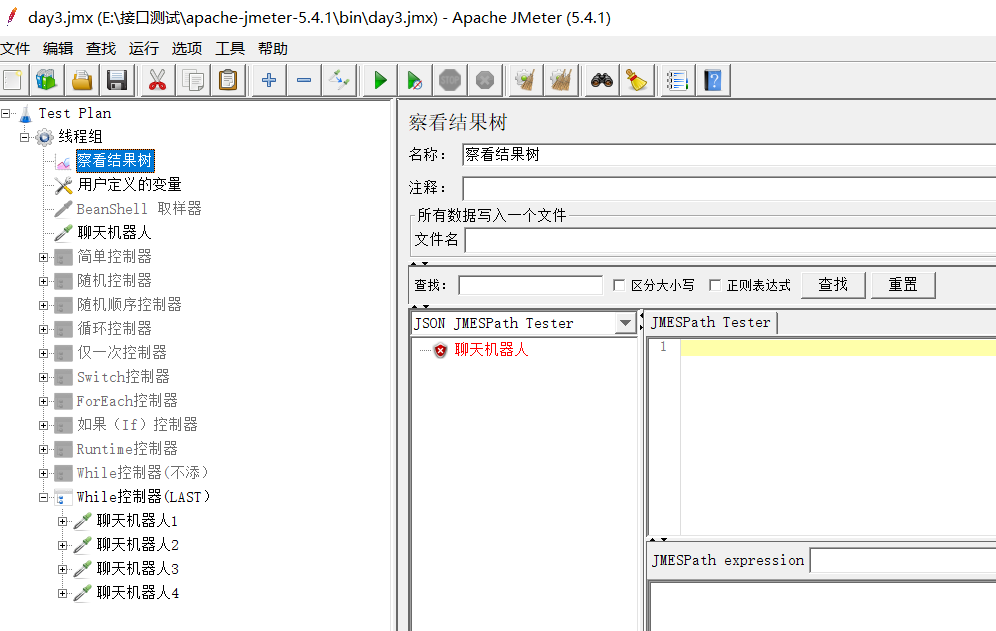This screenshot has width=996, height=631.
Task: Save the test plan with floppy icon
Action: click(x=117, y=81)
